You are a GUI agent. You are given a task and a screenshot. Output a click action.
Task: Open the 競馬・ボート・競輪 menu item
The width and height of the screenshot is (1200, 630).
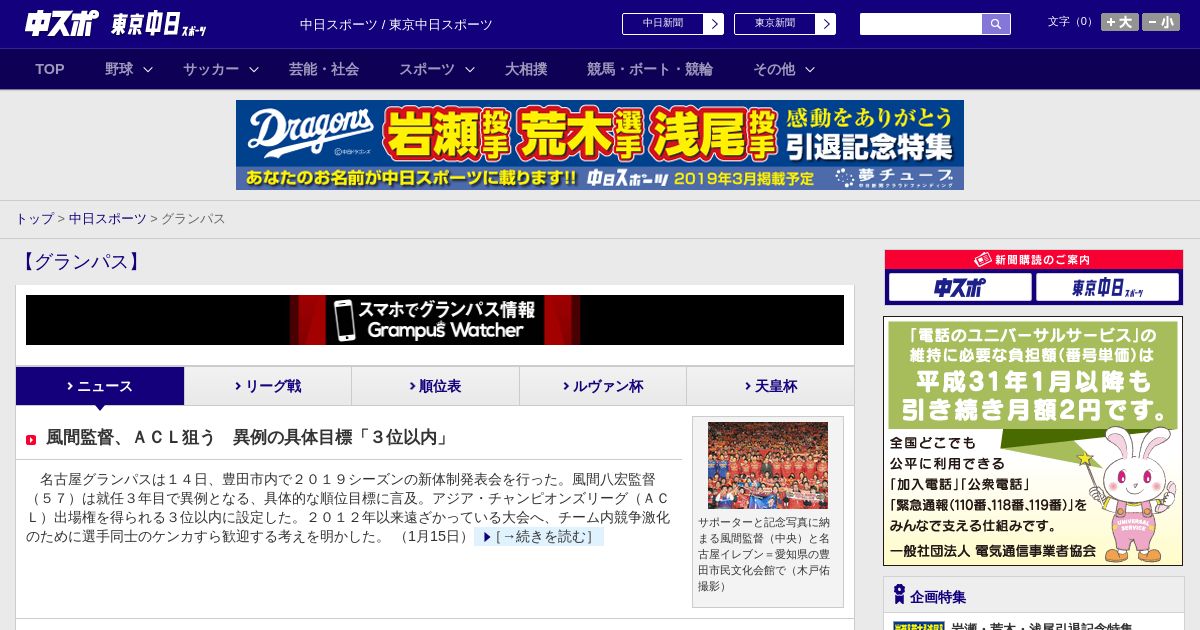tap(650, 69)
